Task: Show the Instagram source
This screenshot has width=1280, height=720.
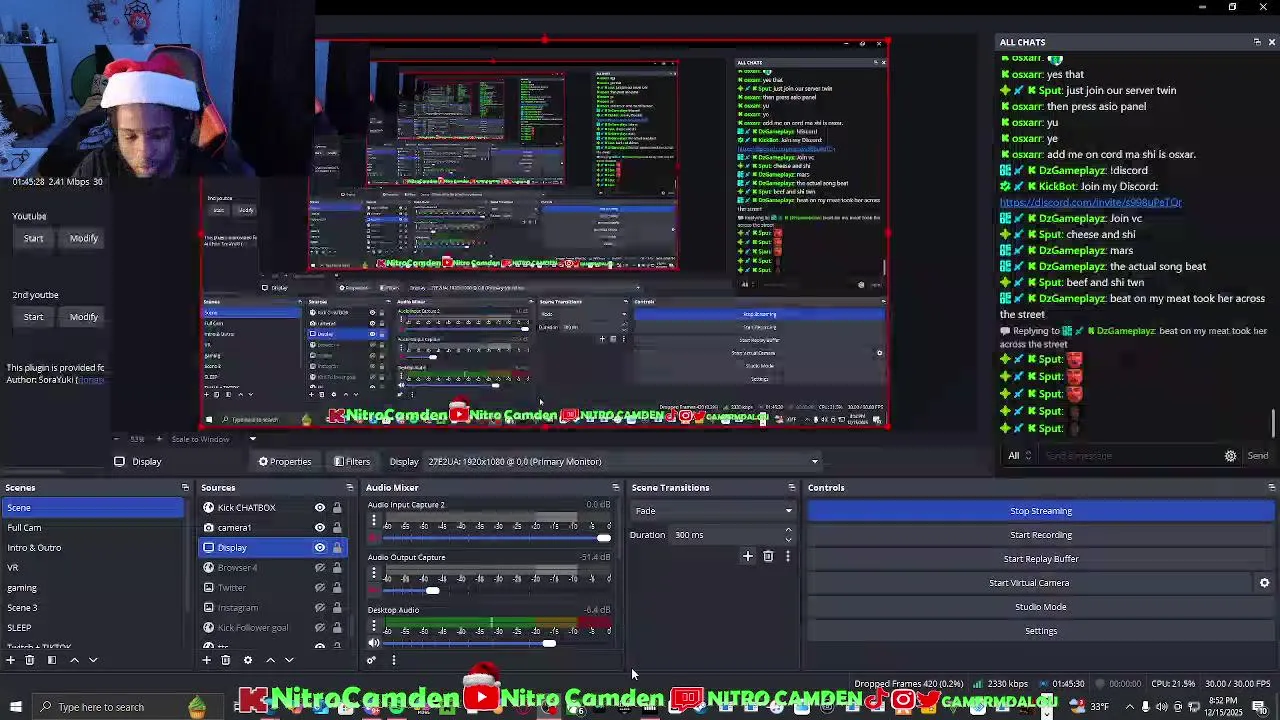Action: [x=320, y=608]
